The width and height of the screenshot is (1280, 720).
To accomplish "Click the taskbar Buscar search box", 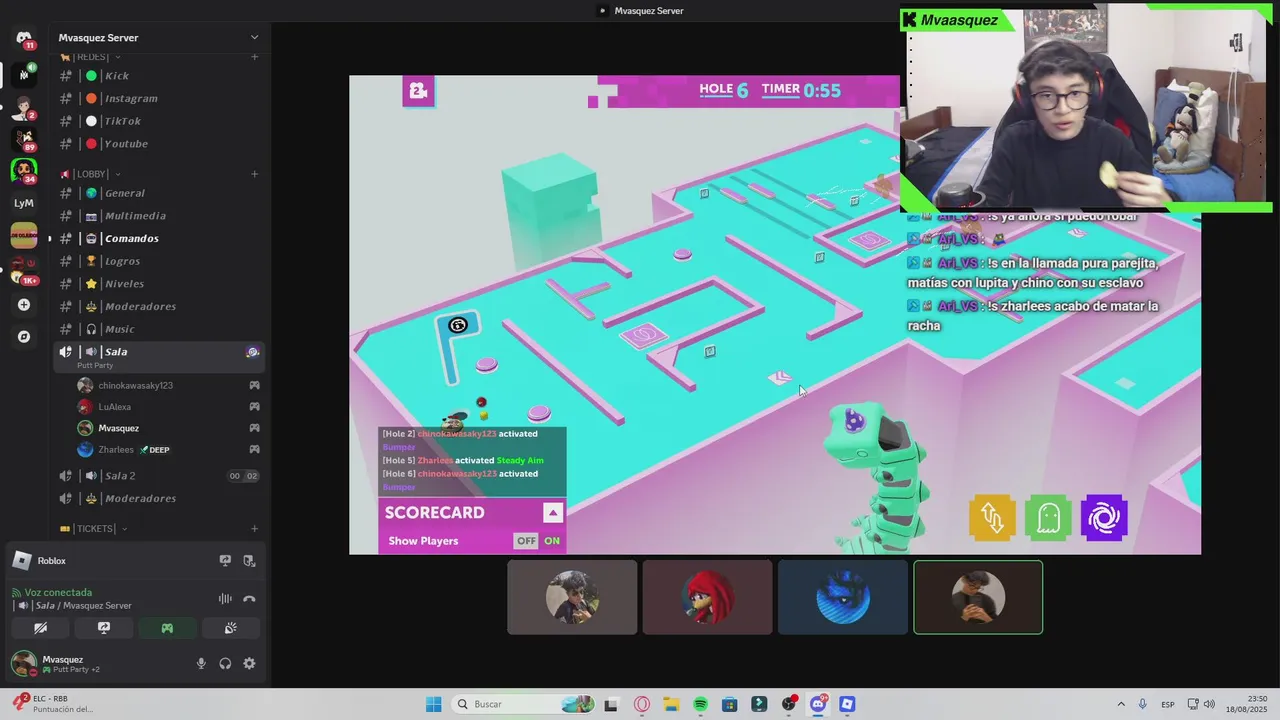I will coord(523,704).
